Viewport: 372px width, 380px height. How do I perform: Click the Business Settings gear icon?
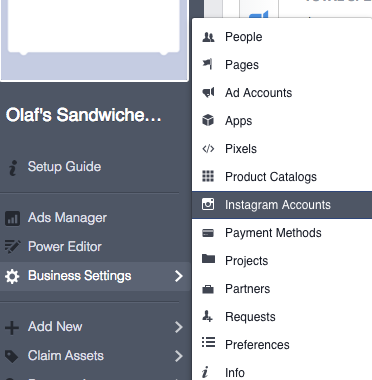coord(12,276)
